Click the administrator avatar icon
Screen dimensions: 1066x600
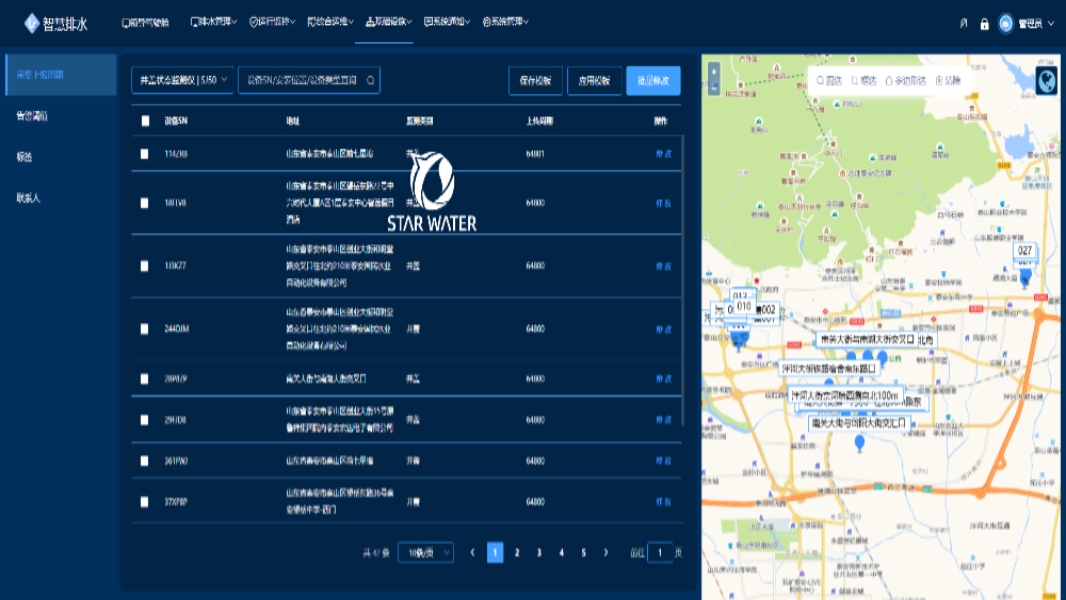point(1005,23)
